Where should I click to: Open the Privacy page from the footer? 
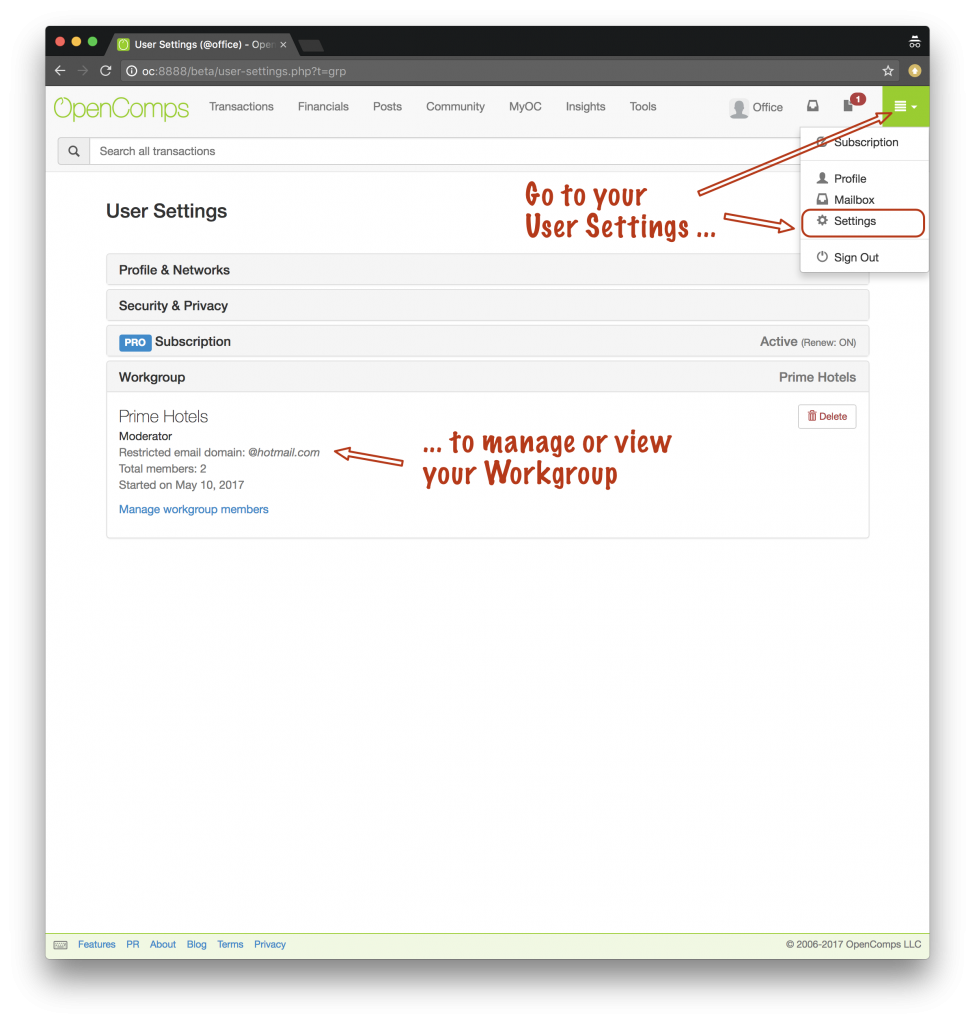269,944
